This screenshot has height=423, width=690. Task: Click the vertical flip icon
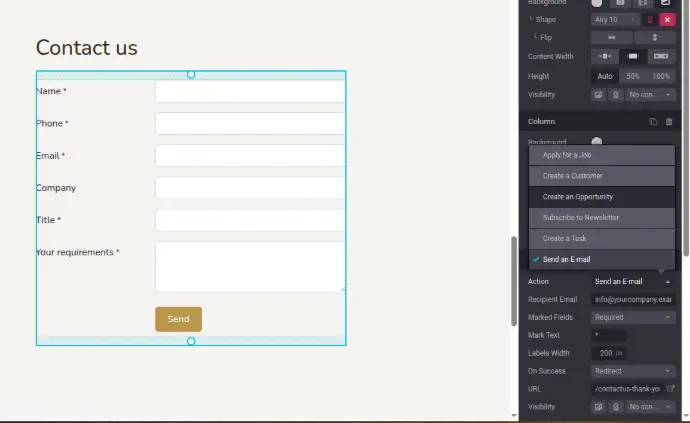(x=655, y=38)
